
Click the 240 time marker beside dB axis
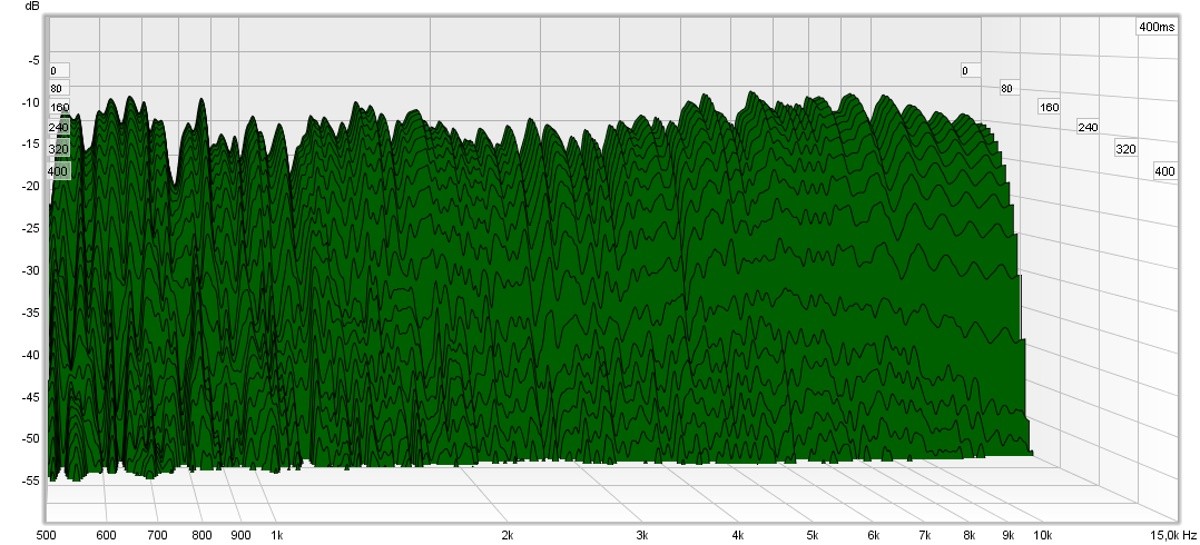59,128
